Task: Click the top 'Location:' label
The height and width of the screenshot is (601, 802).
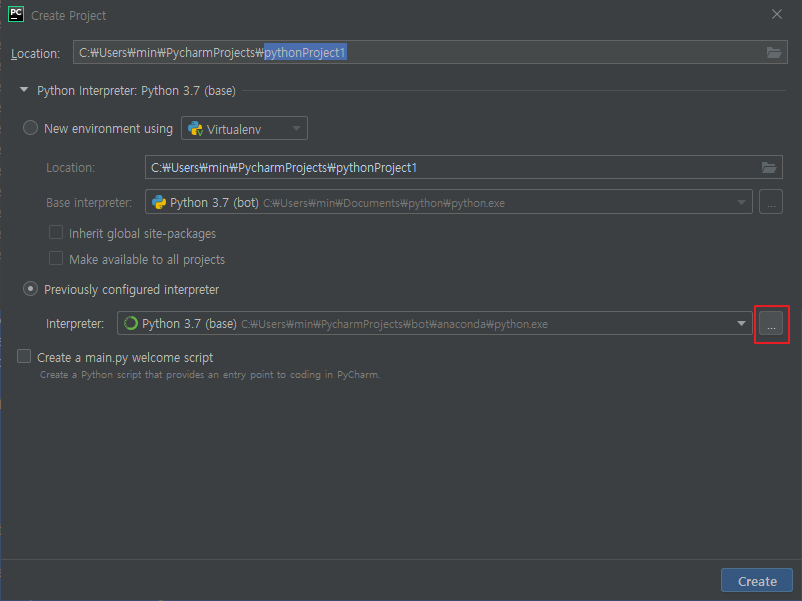Action: tap(35, 53)
